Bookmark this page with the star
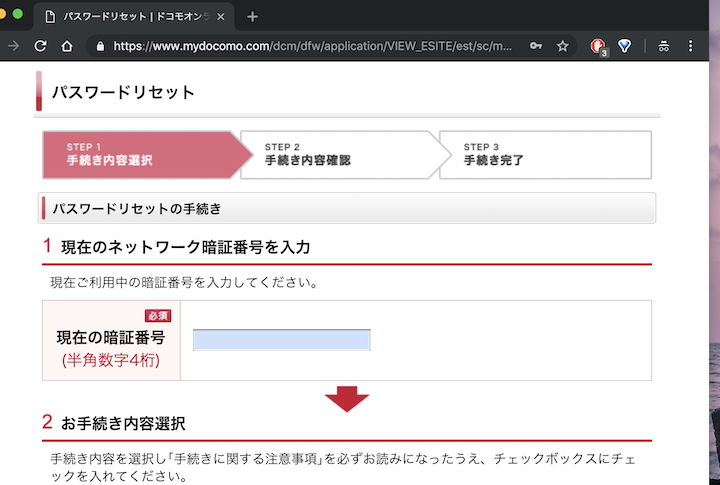720x485 pixels. pyautogui.click(x=563, y=46)
